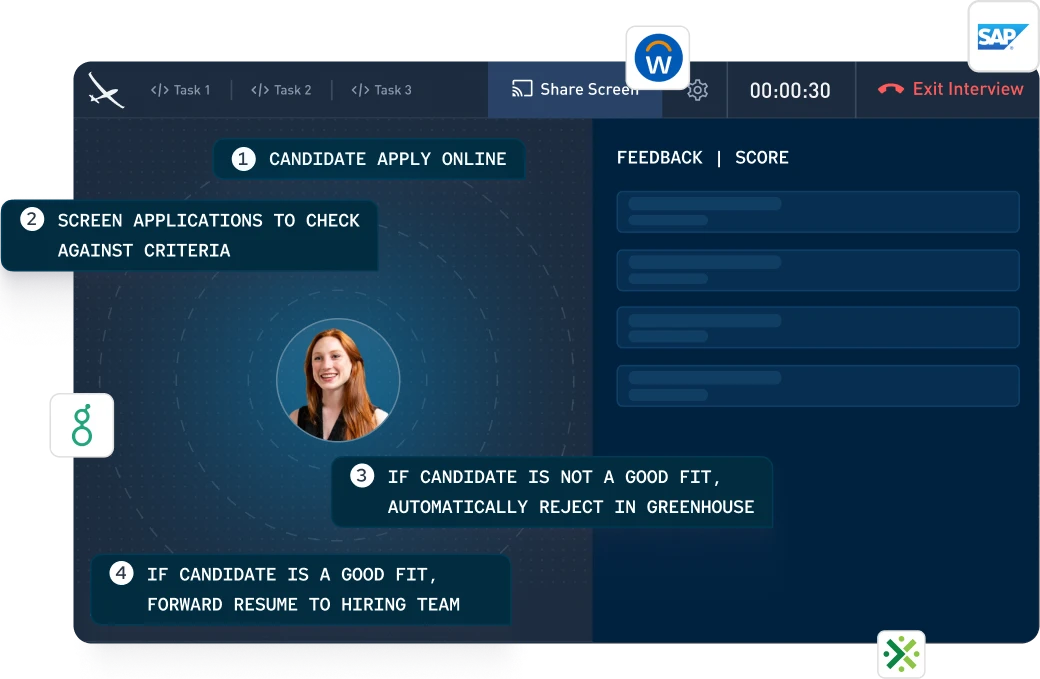The width and height of the screenshot is (1040, 679).
Task: Switch to the Task 2 tab
Action: coord(281,90)
